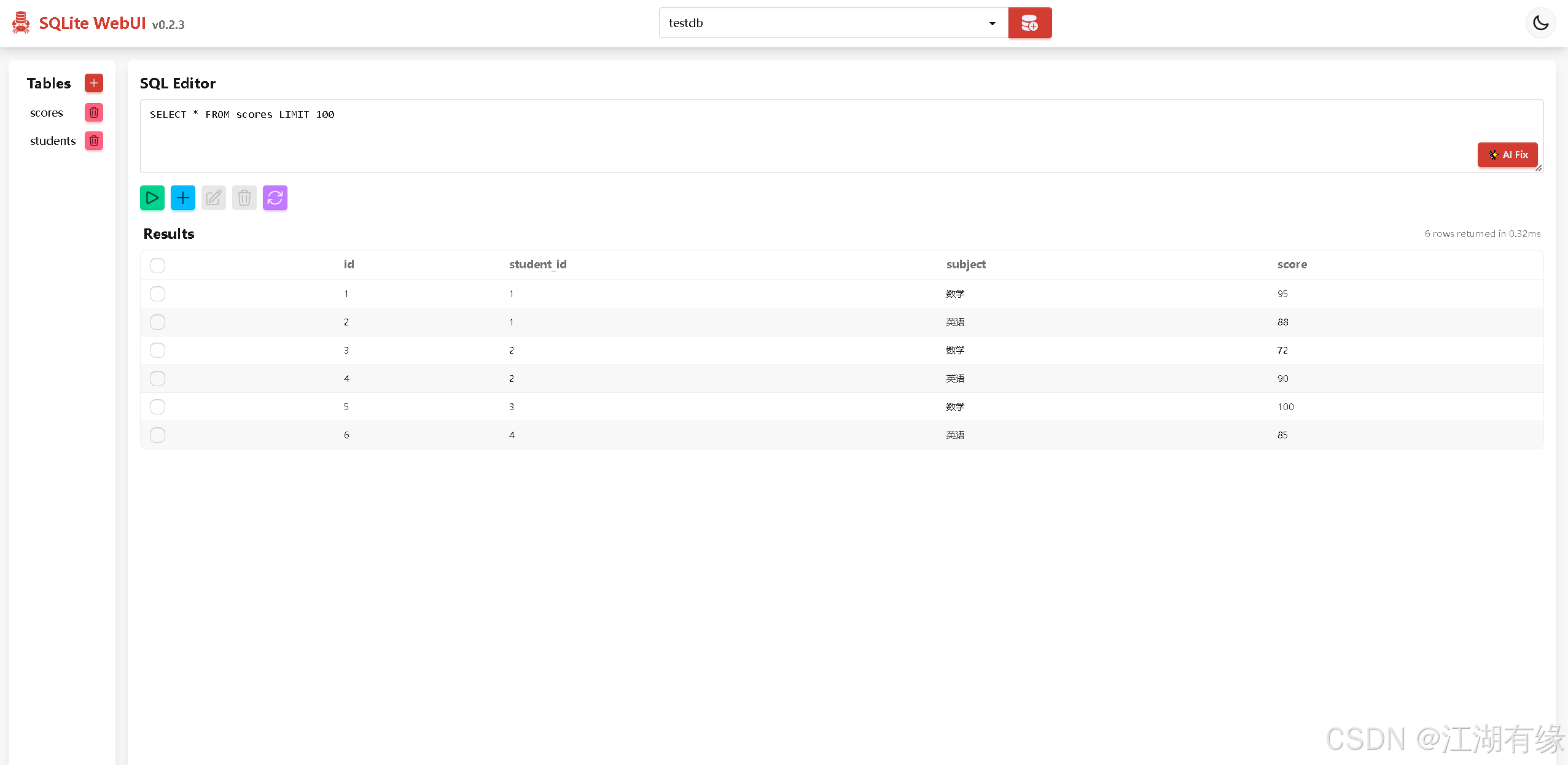Screen dimensions: 1568x765
Task: Open the students table in sidebar
Action: click(x=53, y=141)
